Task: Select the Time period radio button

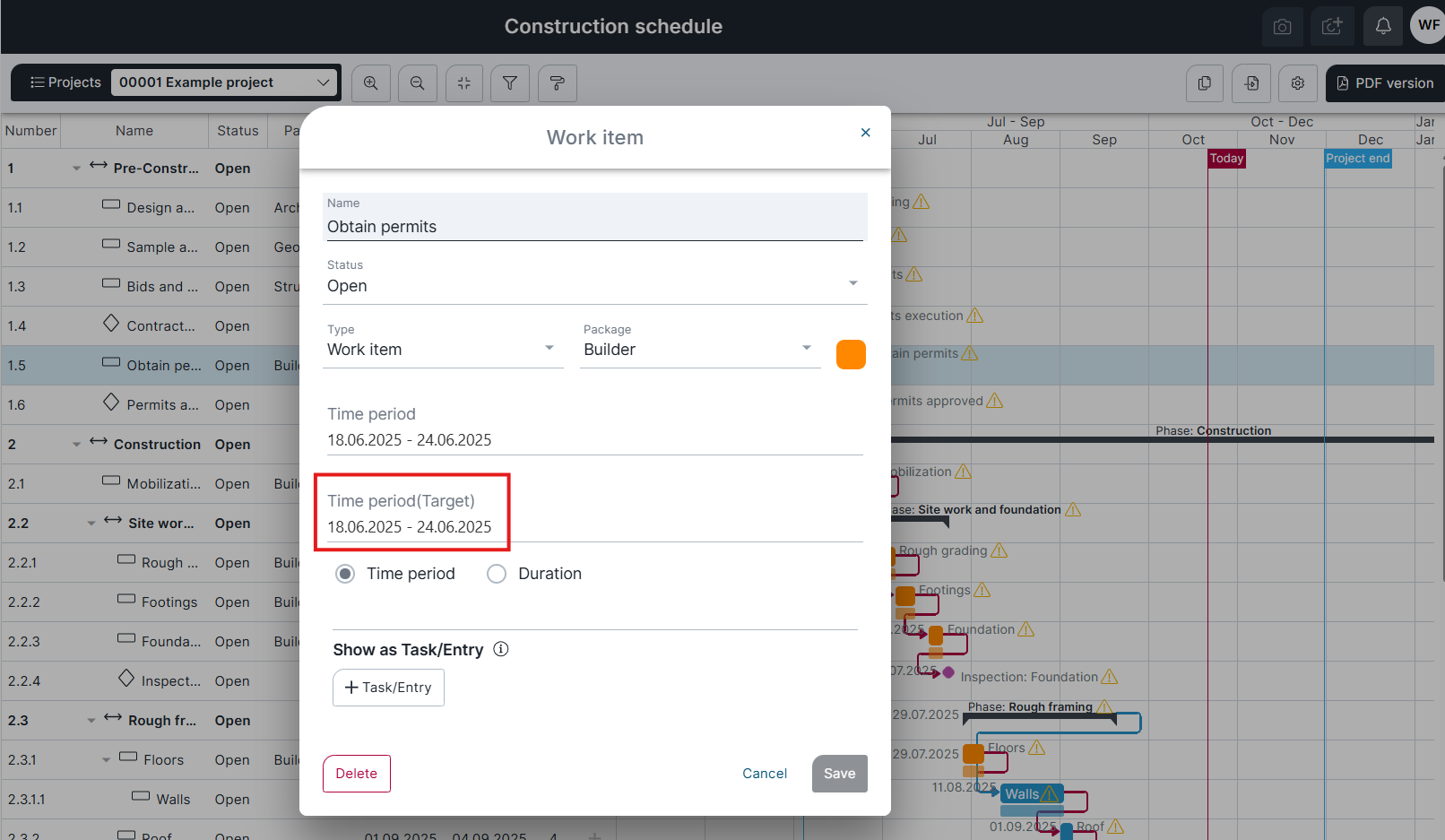Action: click(x=345, y=574)
